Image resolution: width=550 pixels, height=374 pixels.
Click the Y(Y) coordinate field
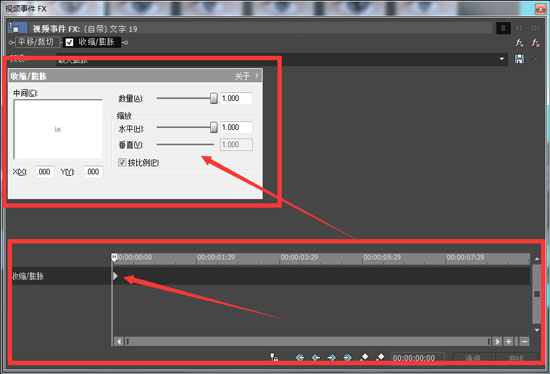pyautogui.click(x=93, y=172)
